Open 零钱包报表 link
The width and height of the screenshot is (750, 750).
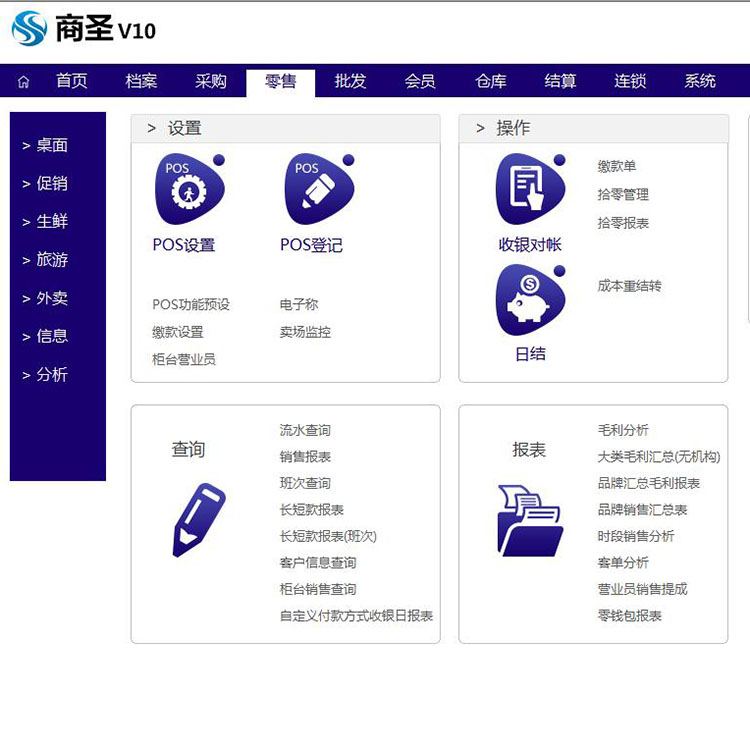pos(629,616)
